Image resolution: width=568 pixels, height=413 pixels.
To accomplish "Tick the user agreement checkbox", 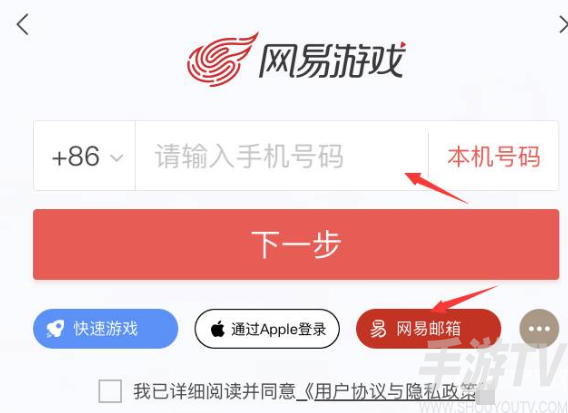I will tap(110, 391).
